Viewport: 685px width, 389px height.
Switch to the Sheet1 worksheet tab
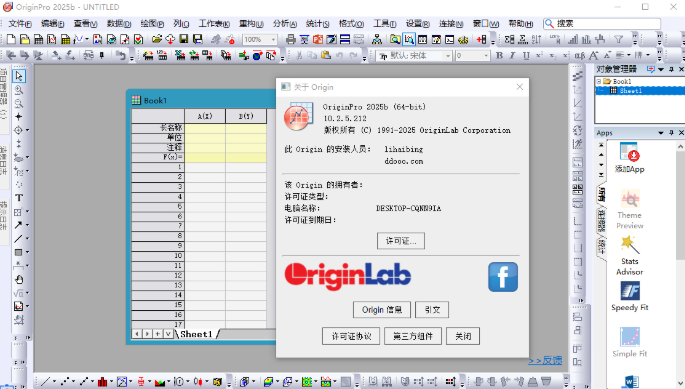click(196, 334)
